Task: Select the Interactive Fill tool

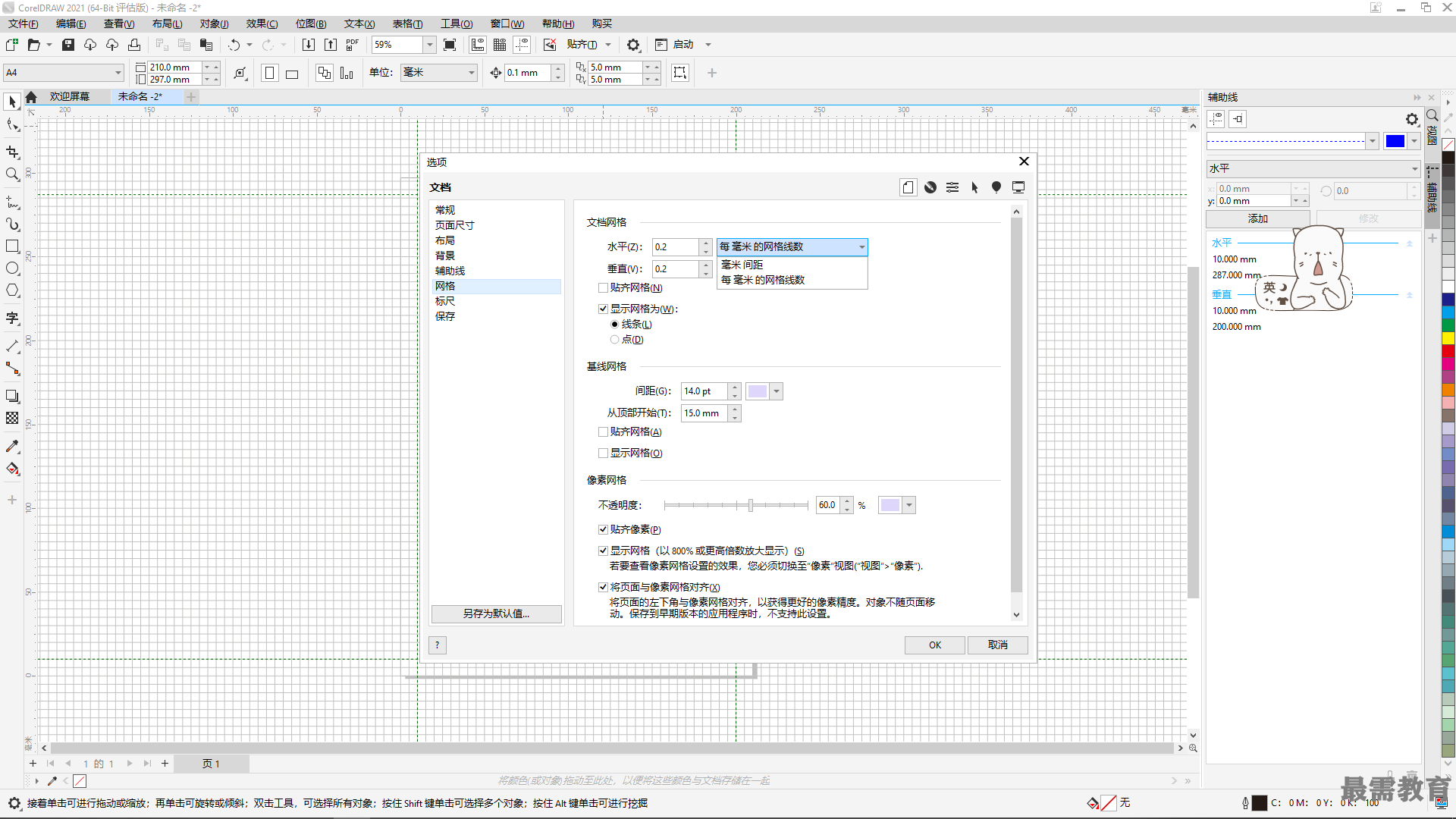Action: coord(12,469)
